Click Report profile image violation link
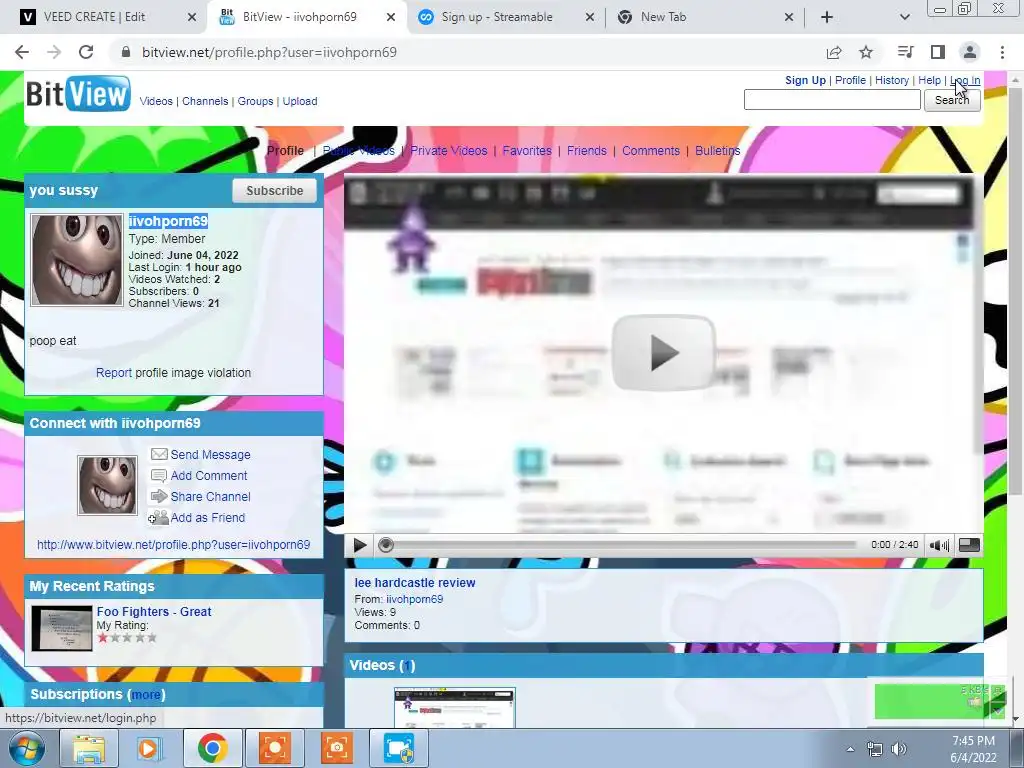This screenshot has width=1024, height=768. click(114, 373)
